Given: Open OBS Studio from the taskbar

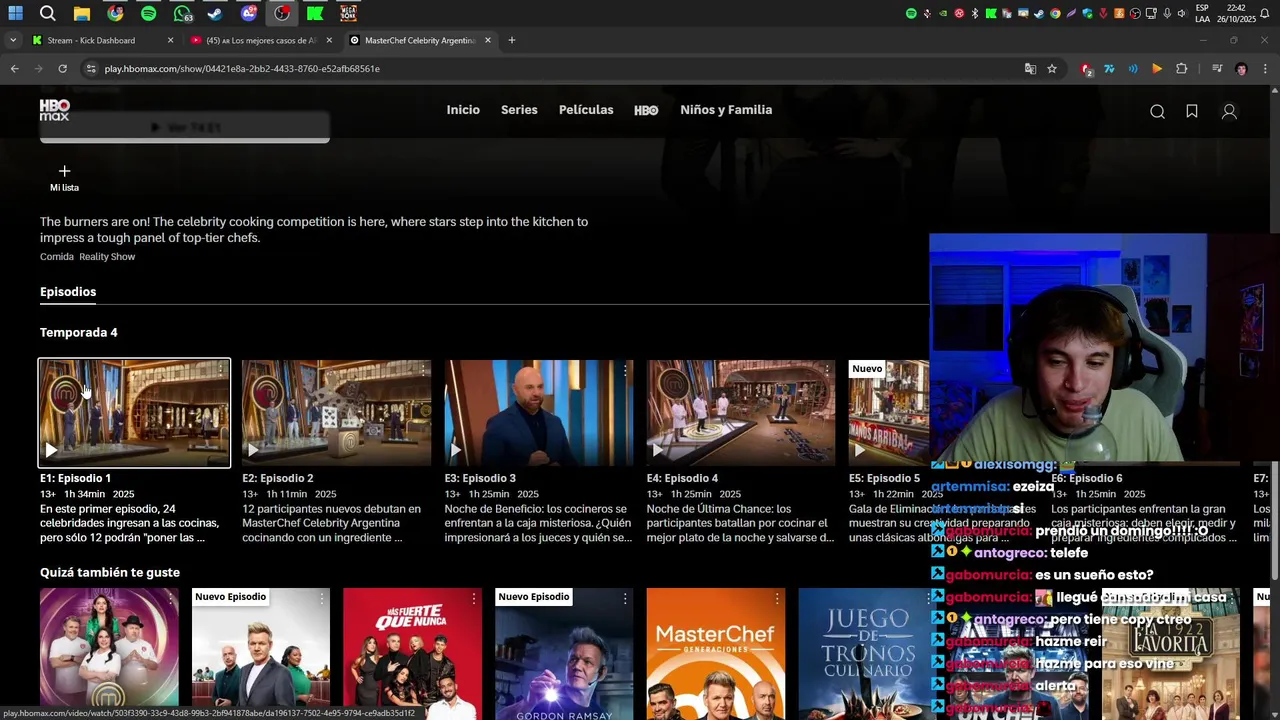Looking at the screenshot, I should (282, 13).
